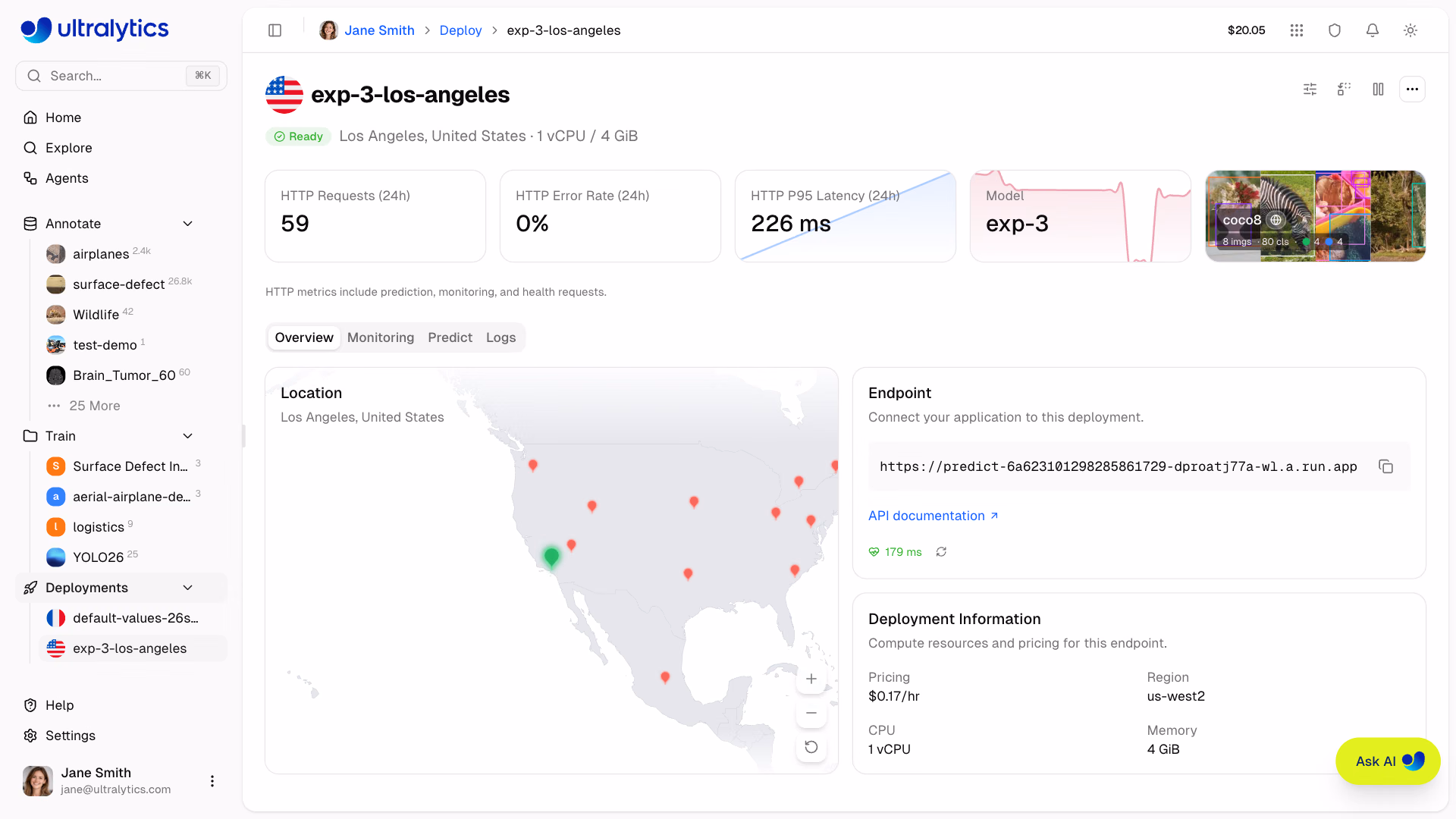
Task: Collapse the Train section
Action: (x=188, y=436)
